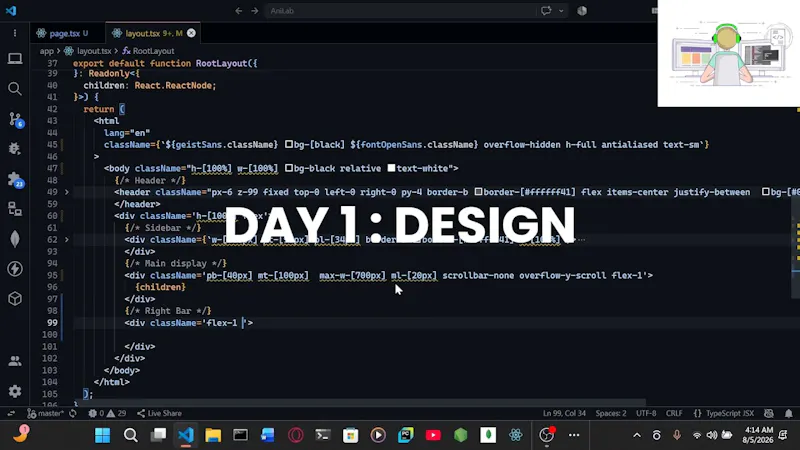Click the Synchronize Changes icon in status bar
The image size is (800, 450).
pos(73,413)
